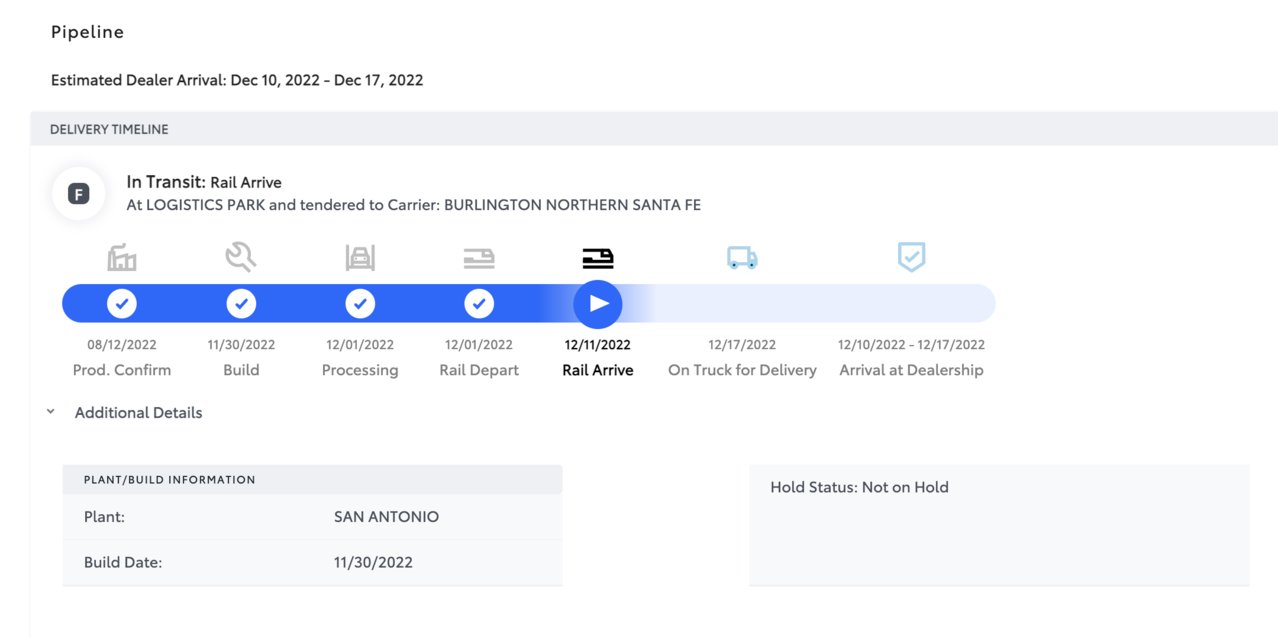Screen dimensions: 1278x638
Task: Click the 11/30/2022 build date value
Action: coord(373,562)
